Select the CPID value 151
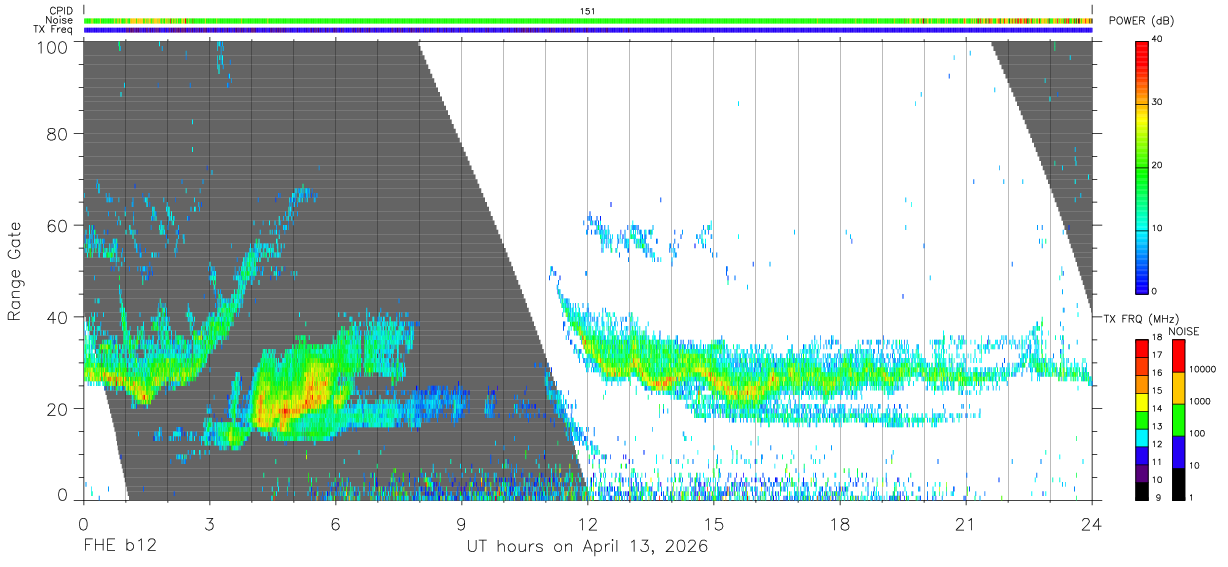This screenshot has height=567, width=1228. 587,11
